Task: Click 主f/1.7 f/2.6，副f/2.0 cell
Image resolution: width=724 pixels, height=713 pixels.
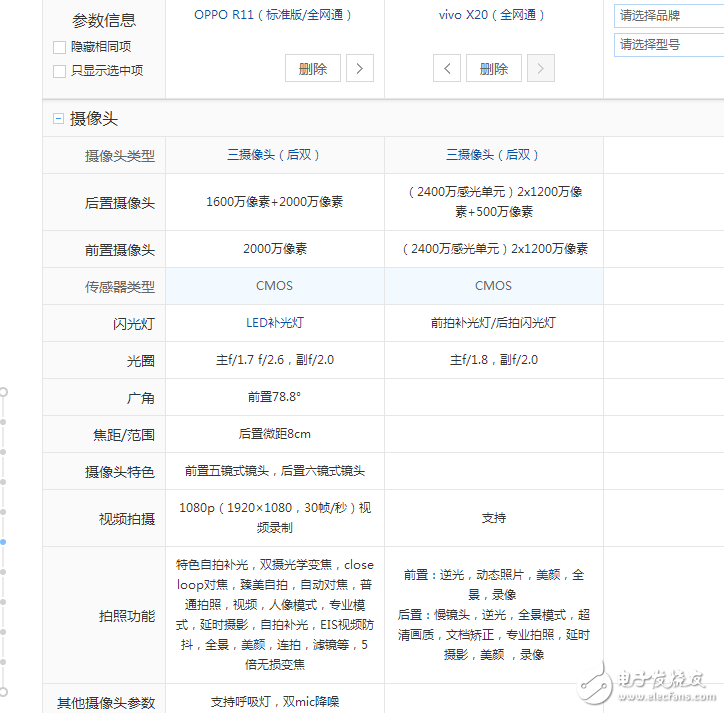Action: 275,360
